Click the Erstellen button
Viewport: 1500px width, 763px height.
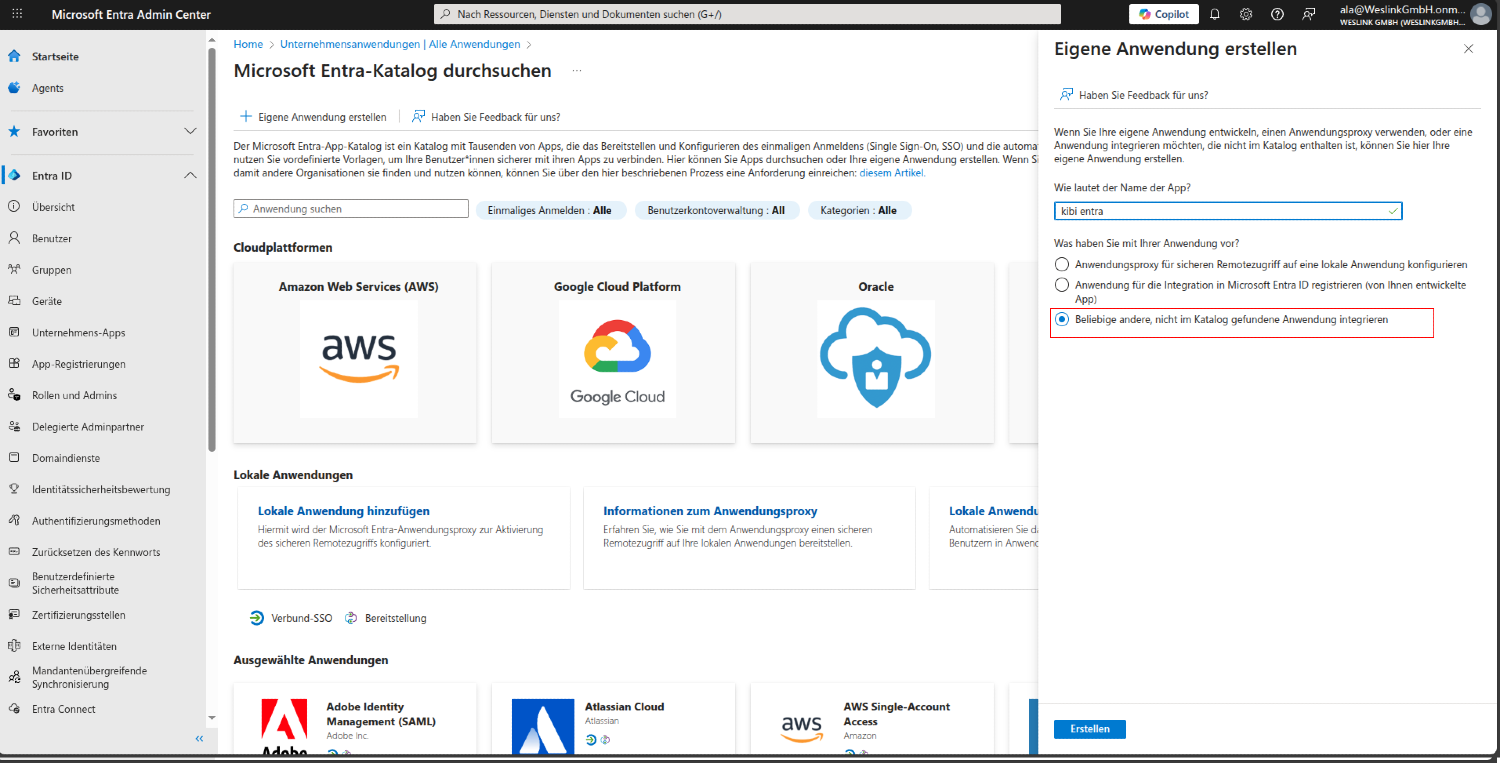point(1090,729)
